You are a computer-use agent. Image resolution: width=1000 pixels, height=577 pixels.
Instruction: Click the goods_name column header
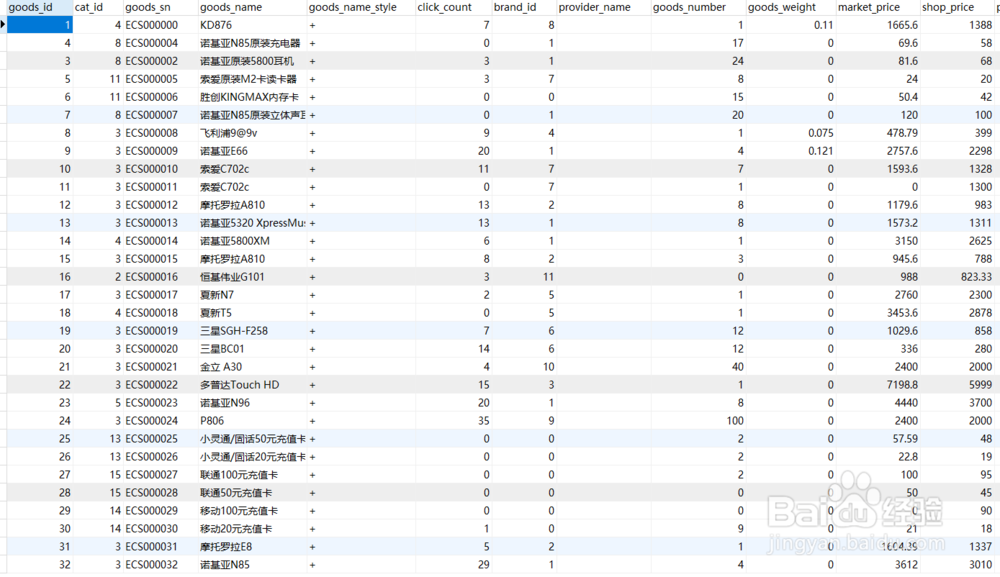[252, 7]
